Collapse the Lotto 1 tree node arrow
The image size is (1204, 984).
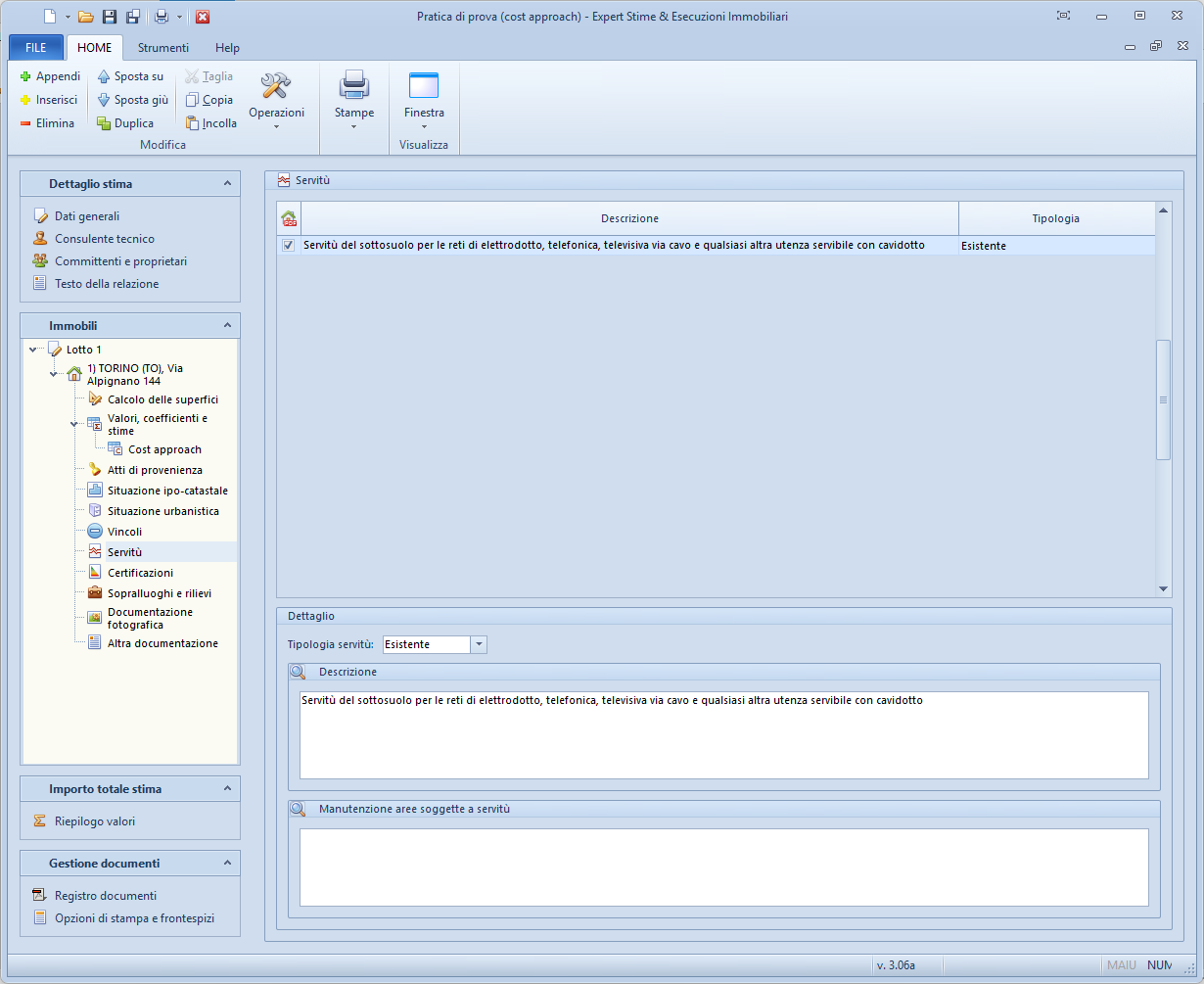click(x=34, y=350)
